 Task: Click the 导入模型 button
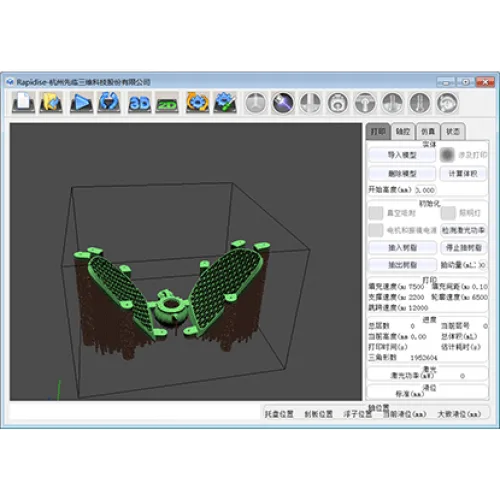pyautogui.click(x=402, y=155)
